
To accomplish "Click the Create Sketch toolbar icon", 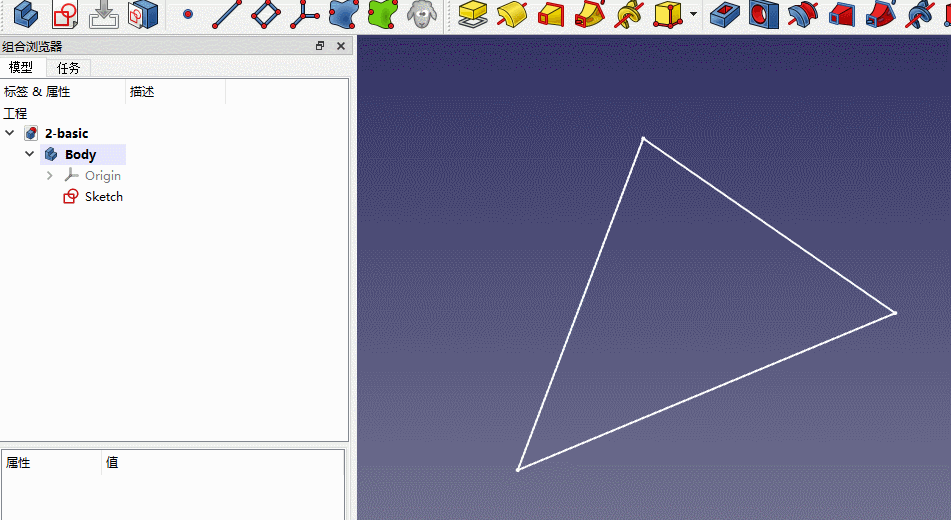I will (65, 14).
